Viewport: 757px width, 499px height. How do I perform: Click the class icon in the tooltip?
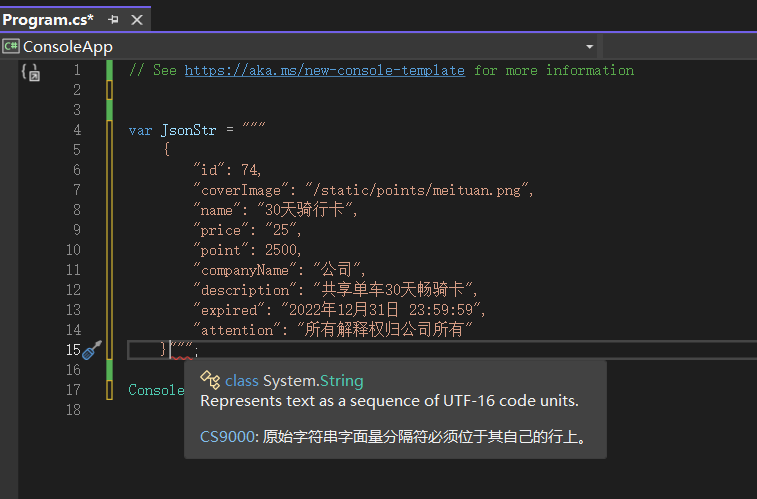click(210, 380)
